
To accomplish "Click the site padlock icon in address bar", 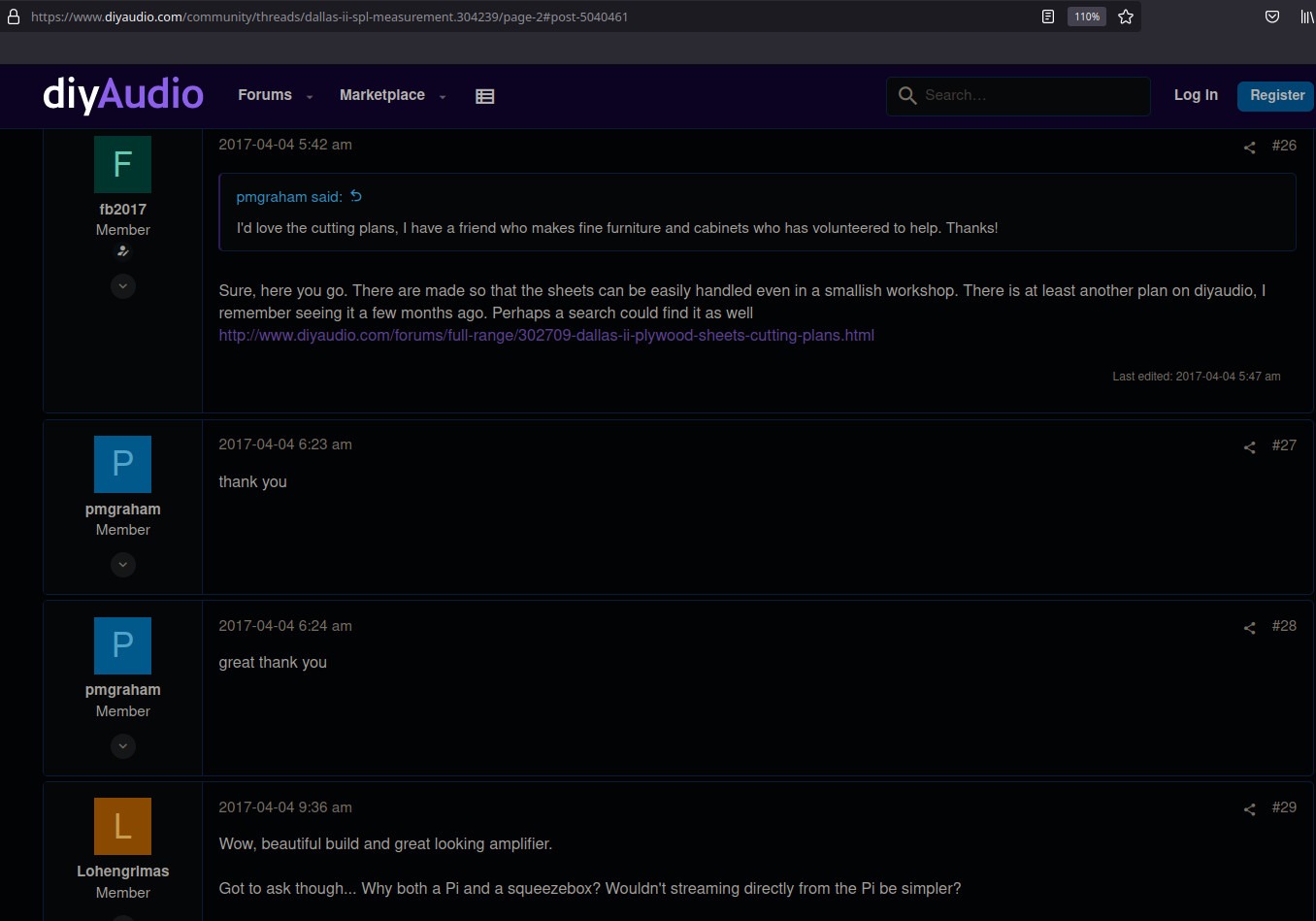I will click(x=14, y=16).
